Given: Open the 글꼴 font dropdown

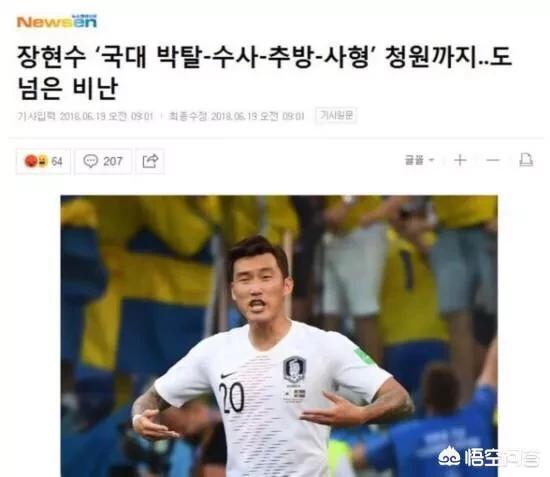Looking at the screenshot, I should coord(420,160).
